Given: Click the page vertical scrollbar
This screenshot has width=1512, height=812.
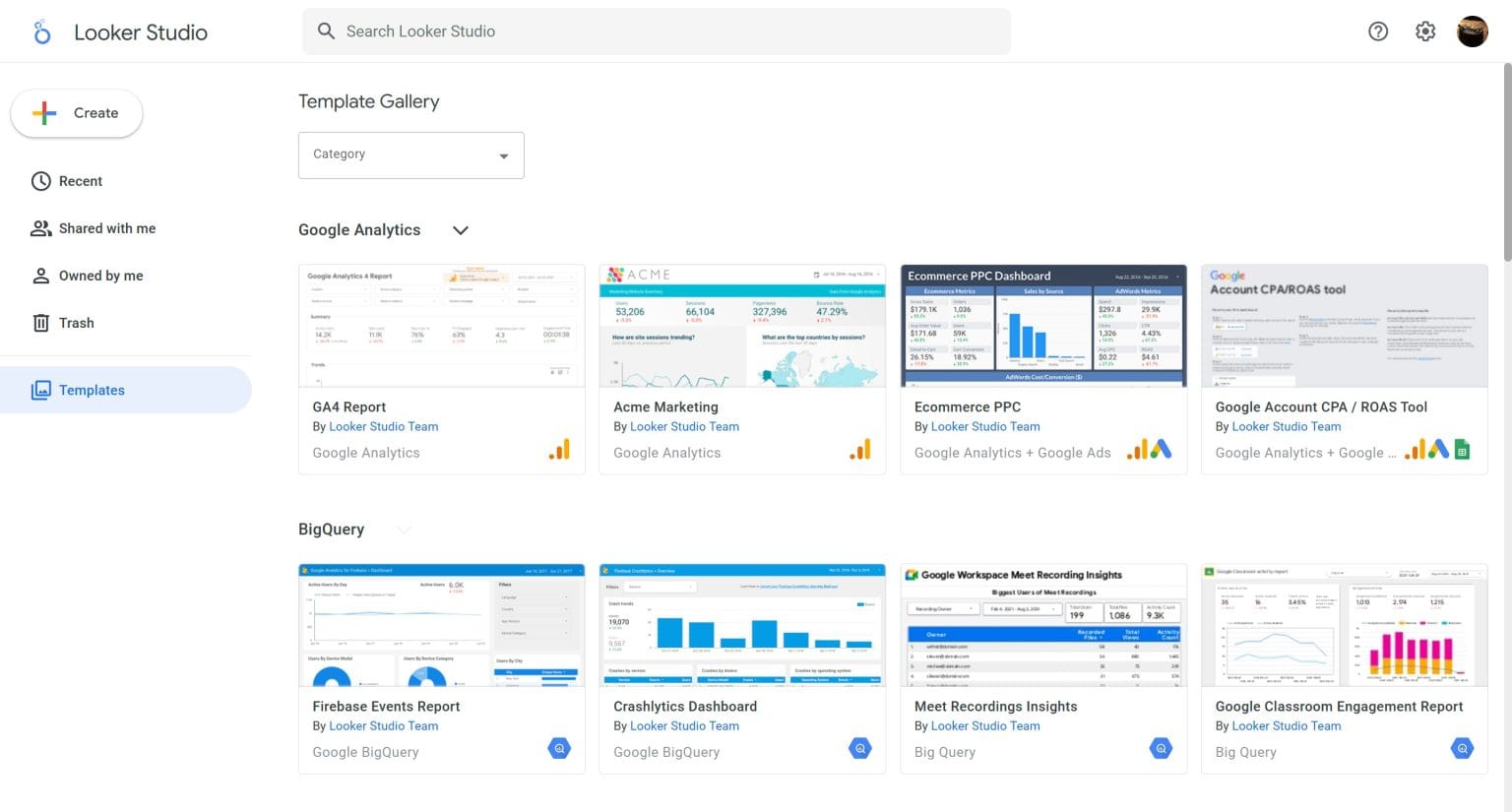Looking at the screenshot, I should [x=1505, y=162].
